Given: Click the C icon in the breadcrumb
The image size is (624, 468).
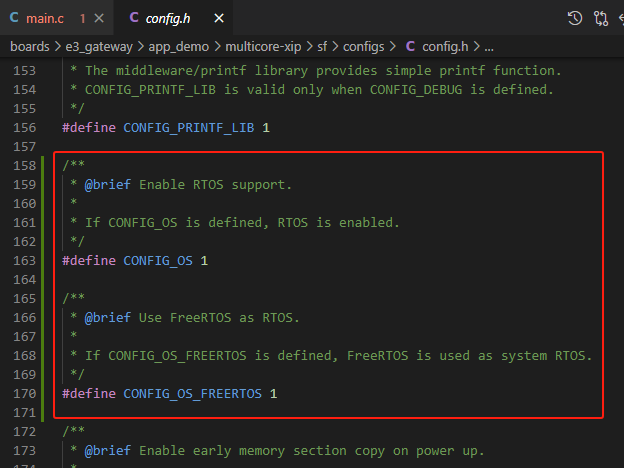Looking at the screenshot, I should (411, 47).
